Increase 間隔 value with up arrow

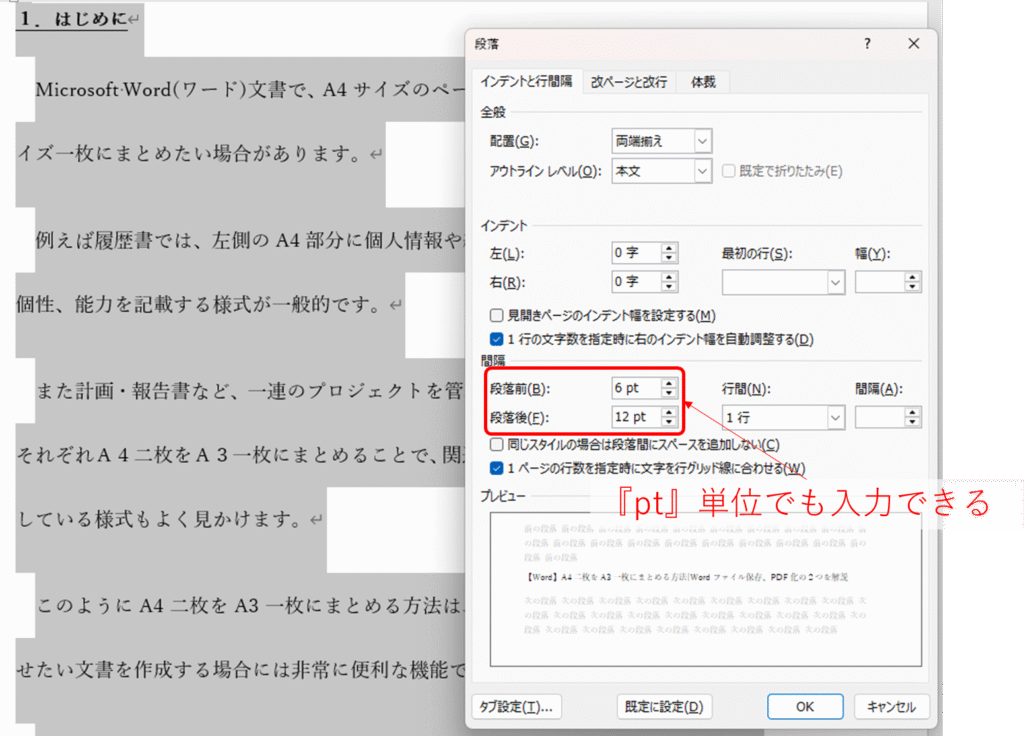coord(911,411)
